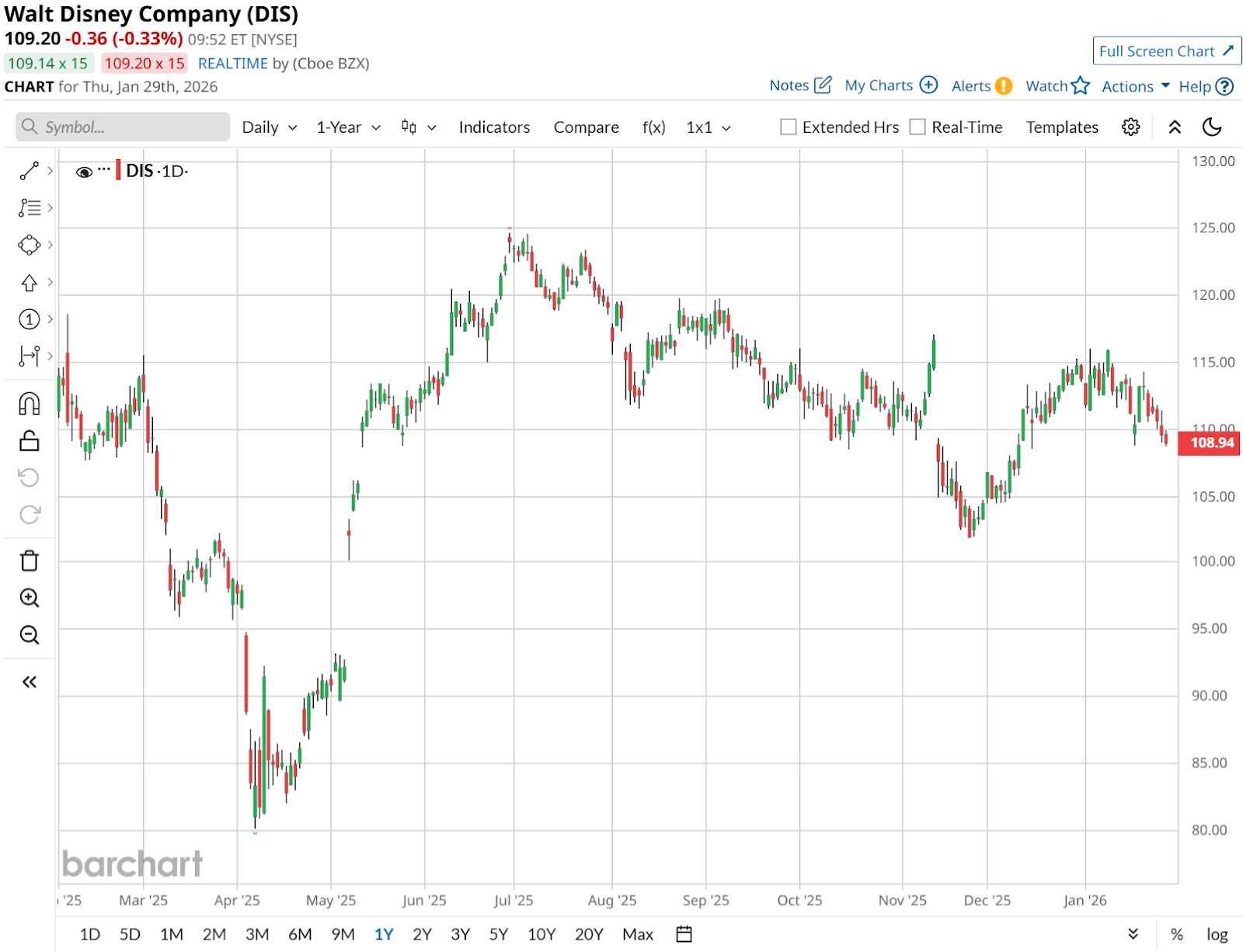Click the redo arrow icon
This screenshot has height=952, width=1243.
[x=30, y=515]
